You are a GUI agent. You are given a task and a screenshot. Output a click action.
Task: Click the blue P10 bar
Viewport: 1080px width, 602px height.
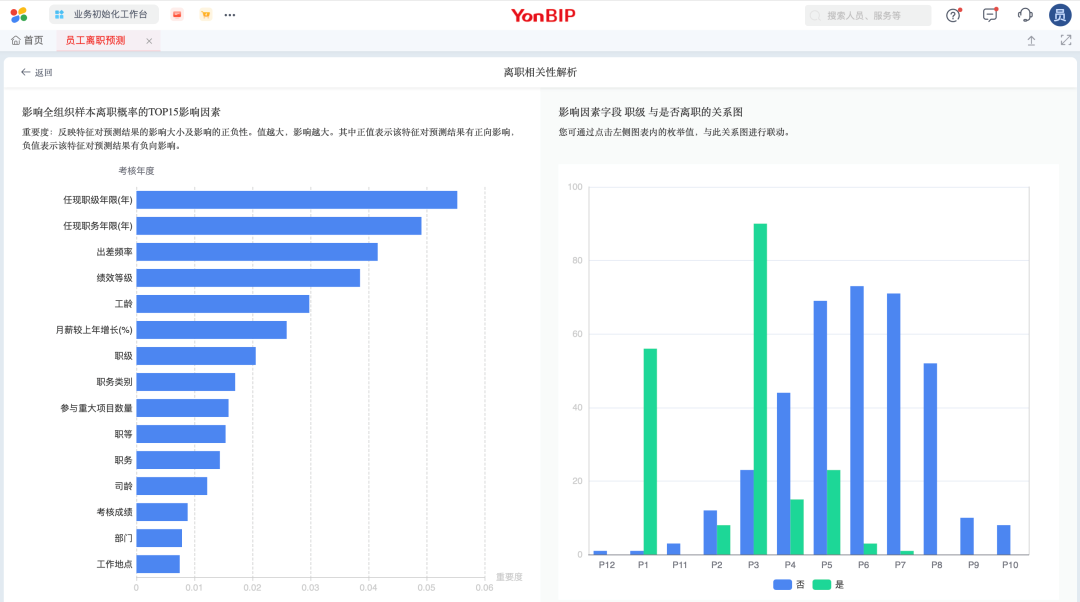click(1004, 540)
